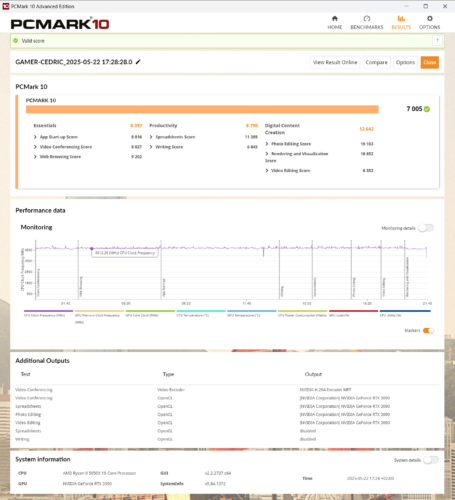Click the Test column header

click(x=25, y=374)
